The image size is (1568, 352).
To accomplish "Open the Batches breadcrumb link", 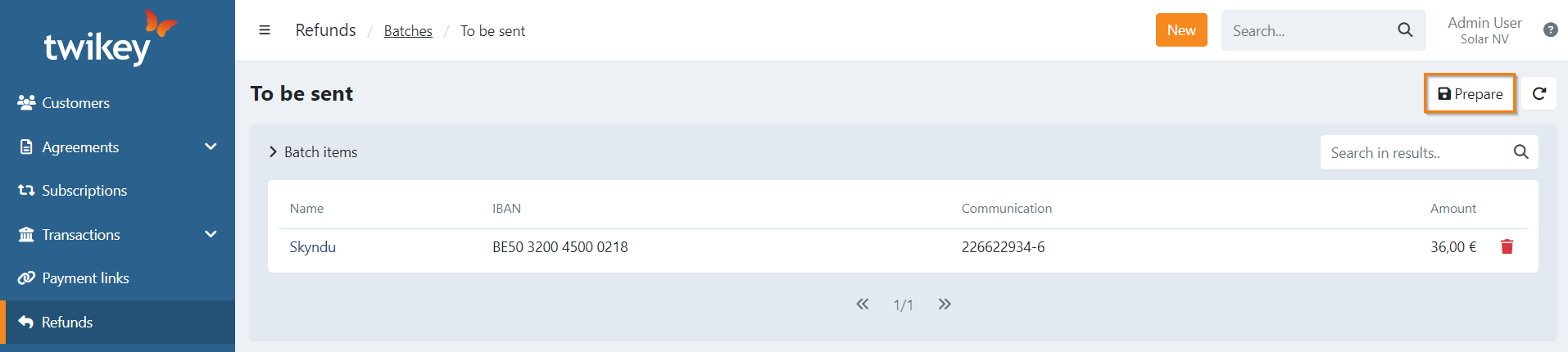I will [408, 31].
